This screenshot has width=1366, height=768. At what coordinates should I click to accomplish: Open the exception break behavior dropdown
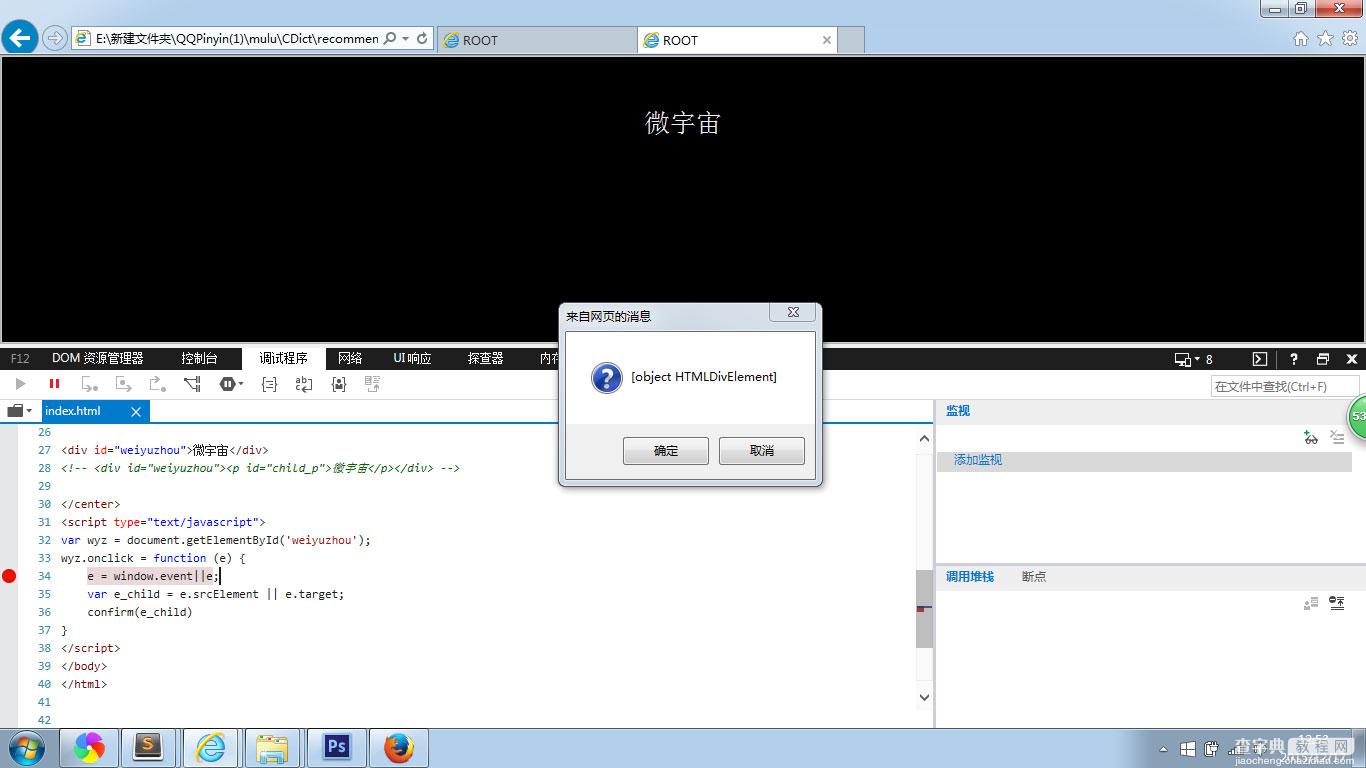click(x=231, y=384)
